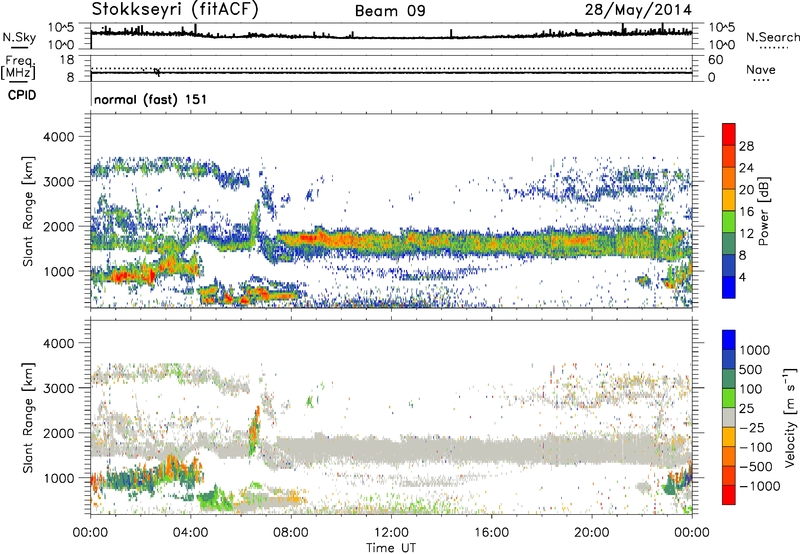Viewport: 800px width, 554px height.
Task: Click the 3000 tick in the velocity panel
Action: click(x=58, y=388)
